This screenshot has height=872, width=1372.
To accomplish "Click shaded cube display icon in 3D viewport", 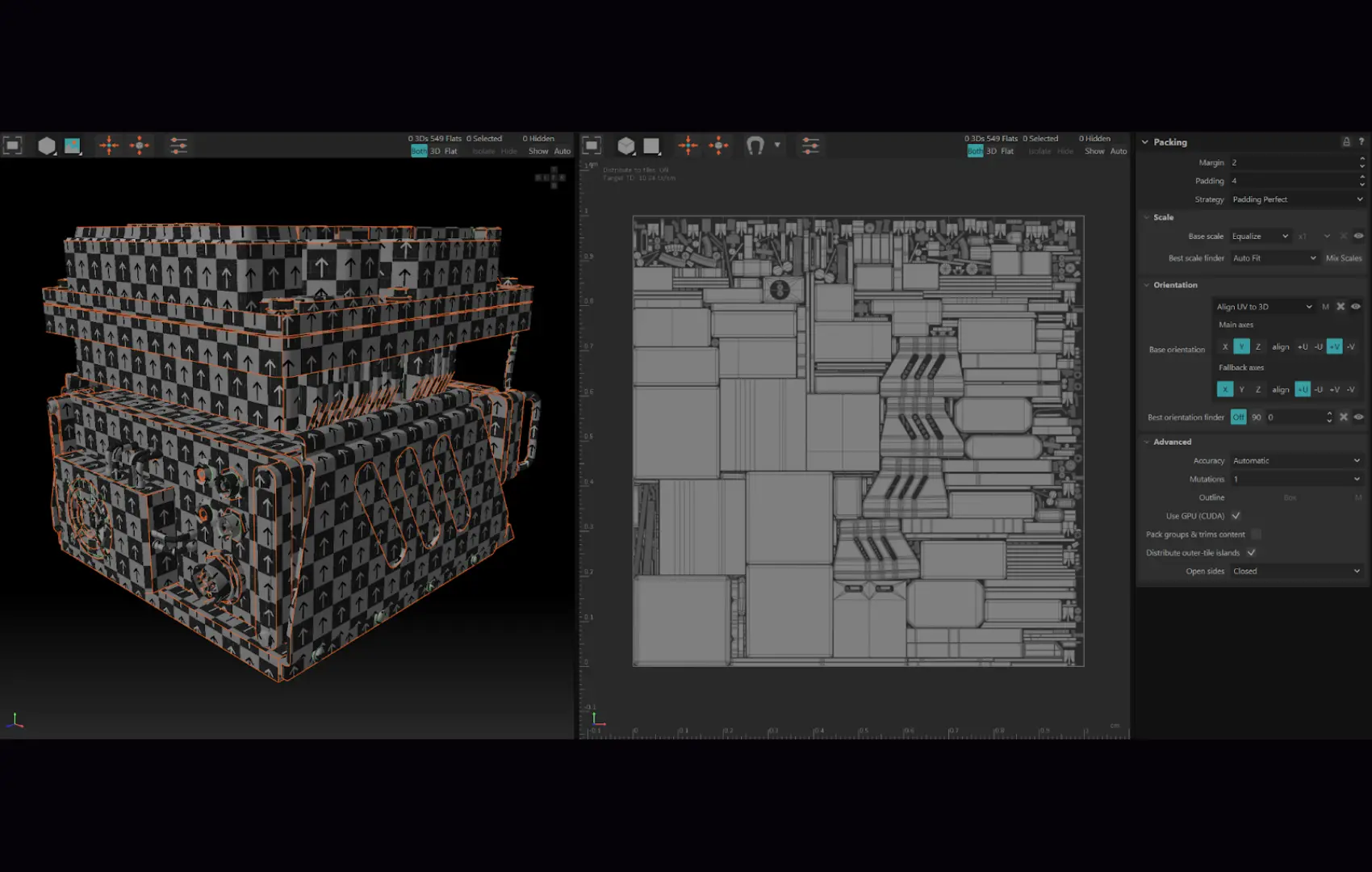I will [46, 145].
